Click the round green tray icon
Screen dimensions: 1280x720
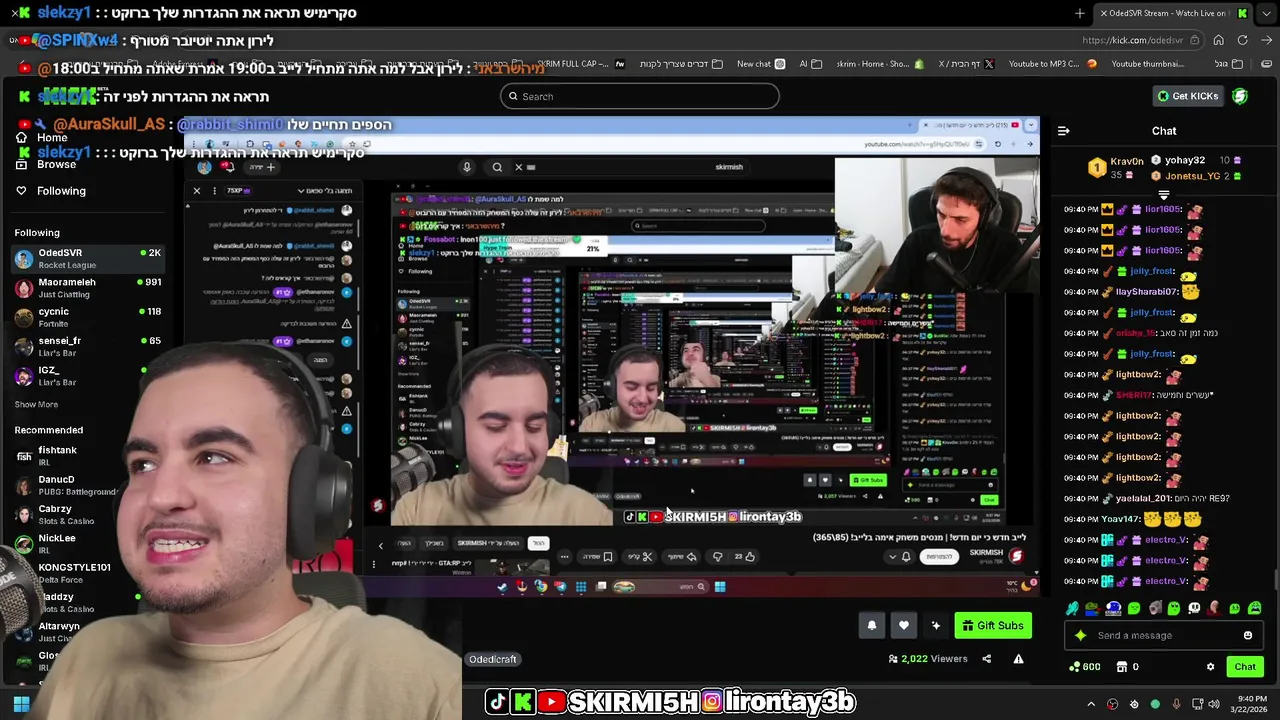[1155, 704]
